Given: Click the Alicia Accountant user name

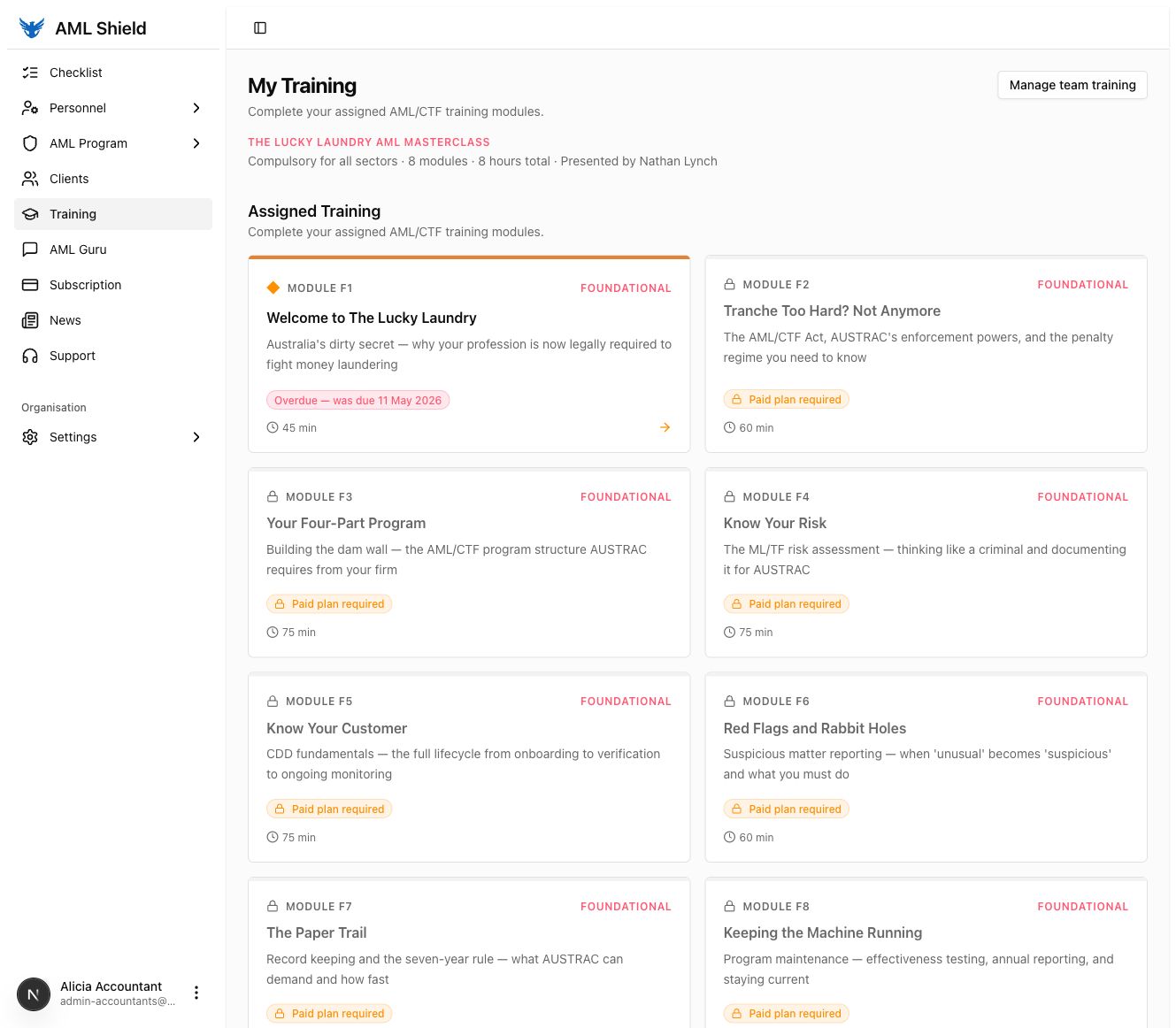Looking at the screenshot, I should point(111,986).
